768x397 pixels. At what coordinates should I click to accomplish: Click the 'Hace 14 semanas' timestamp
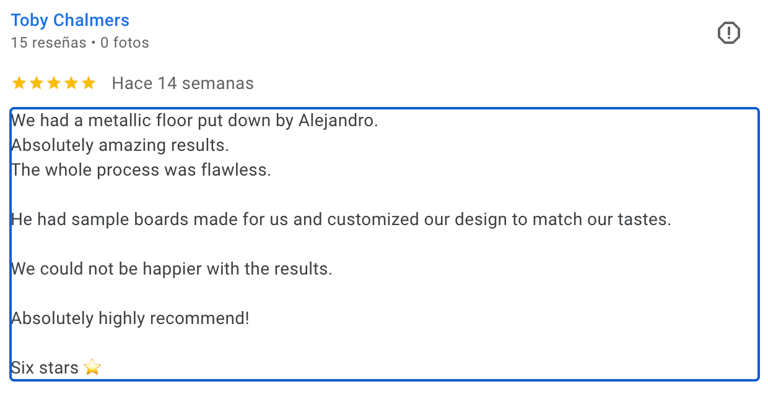pyautogui.click(x=183, y=83)
